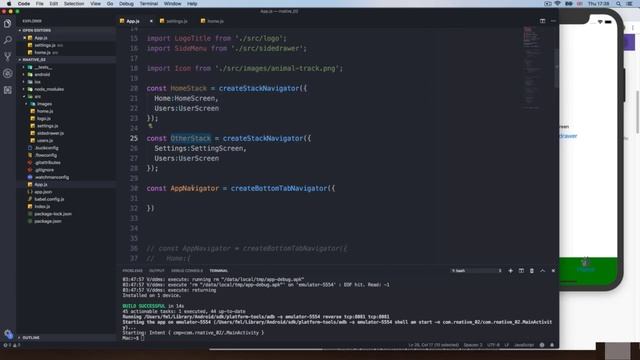Open the Selection menu
The image size is (640, 360).
(74, 4)
